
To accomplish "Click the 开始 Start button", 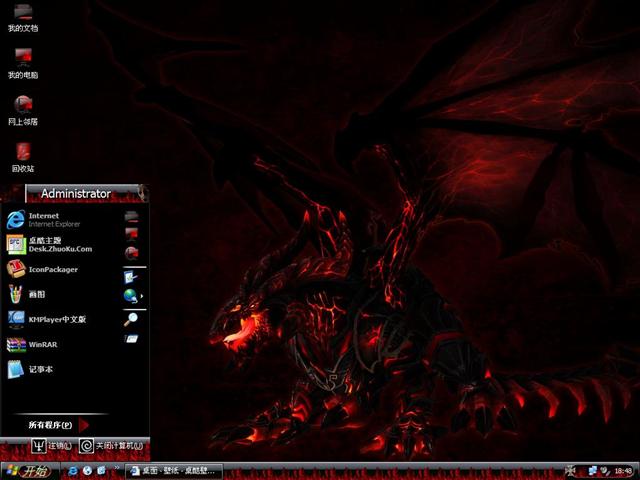I will pyautogui.click(x=28, y=470).
